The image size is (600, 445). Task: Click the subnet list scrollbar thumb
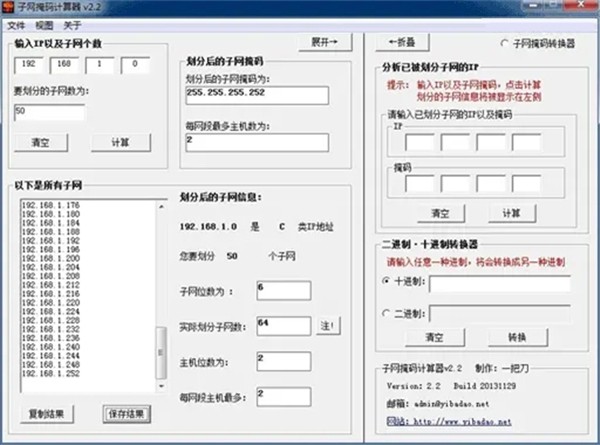161,353
